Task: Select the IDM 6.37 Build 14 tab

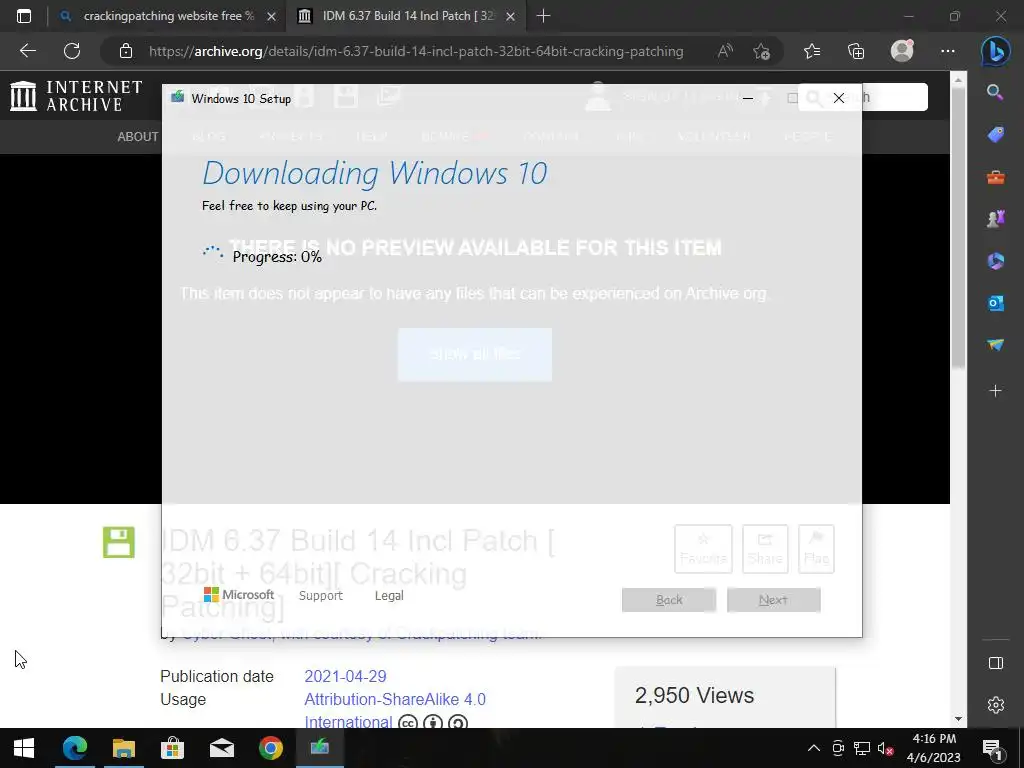Action: click(405, 16)
